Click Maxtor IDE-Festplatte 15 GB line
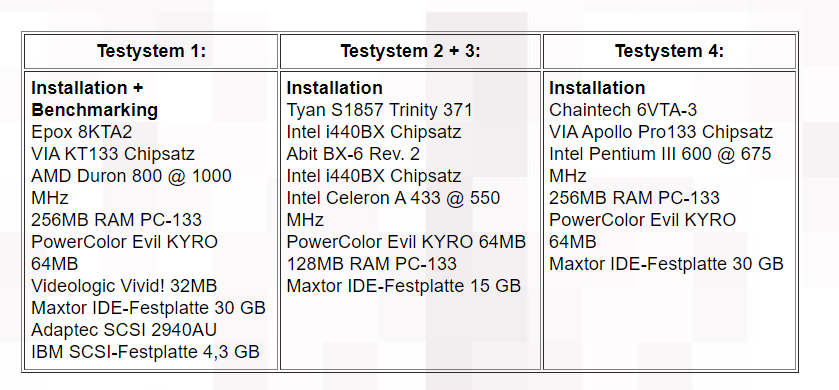The height and width of the screenshot is (390, 839). [403, 286]
